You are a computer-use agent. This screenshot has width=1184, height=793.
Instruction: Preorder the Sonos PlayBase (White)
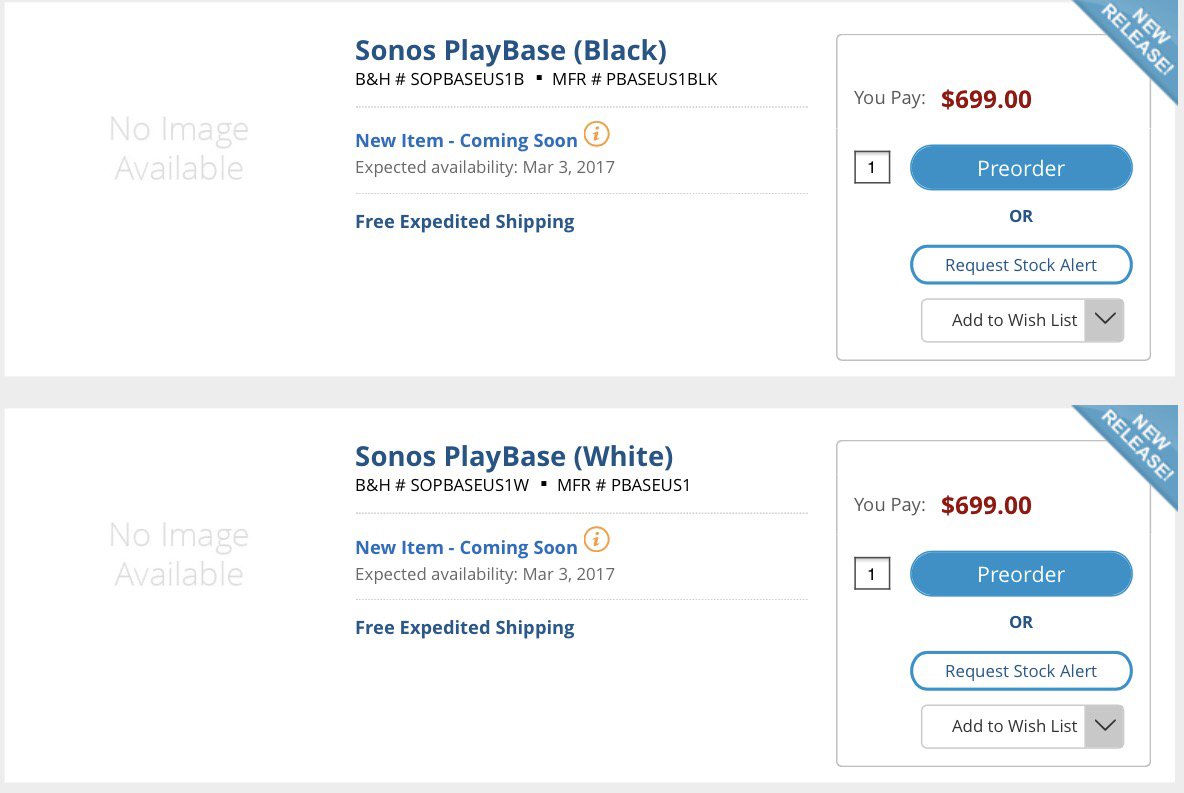tap(1021, 574)
